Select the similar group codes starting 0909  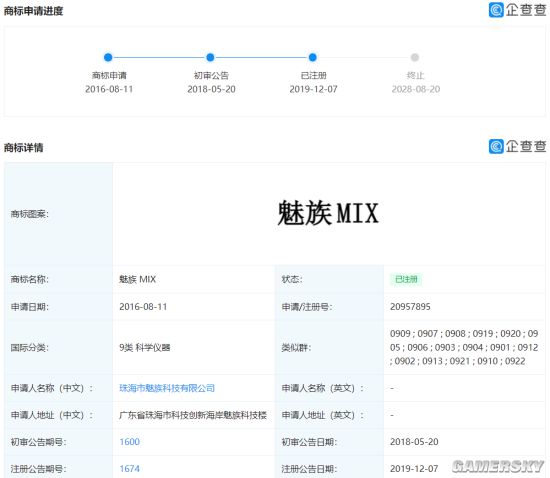(x=464, y=347)
